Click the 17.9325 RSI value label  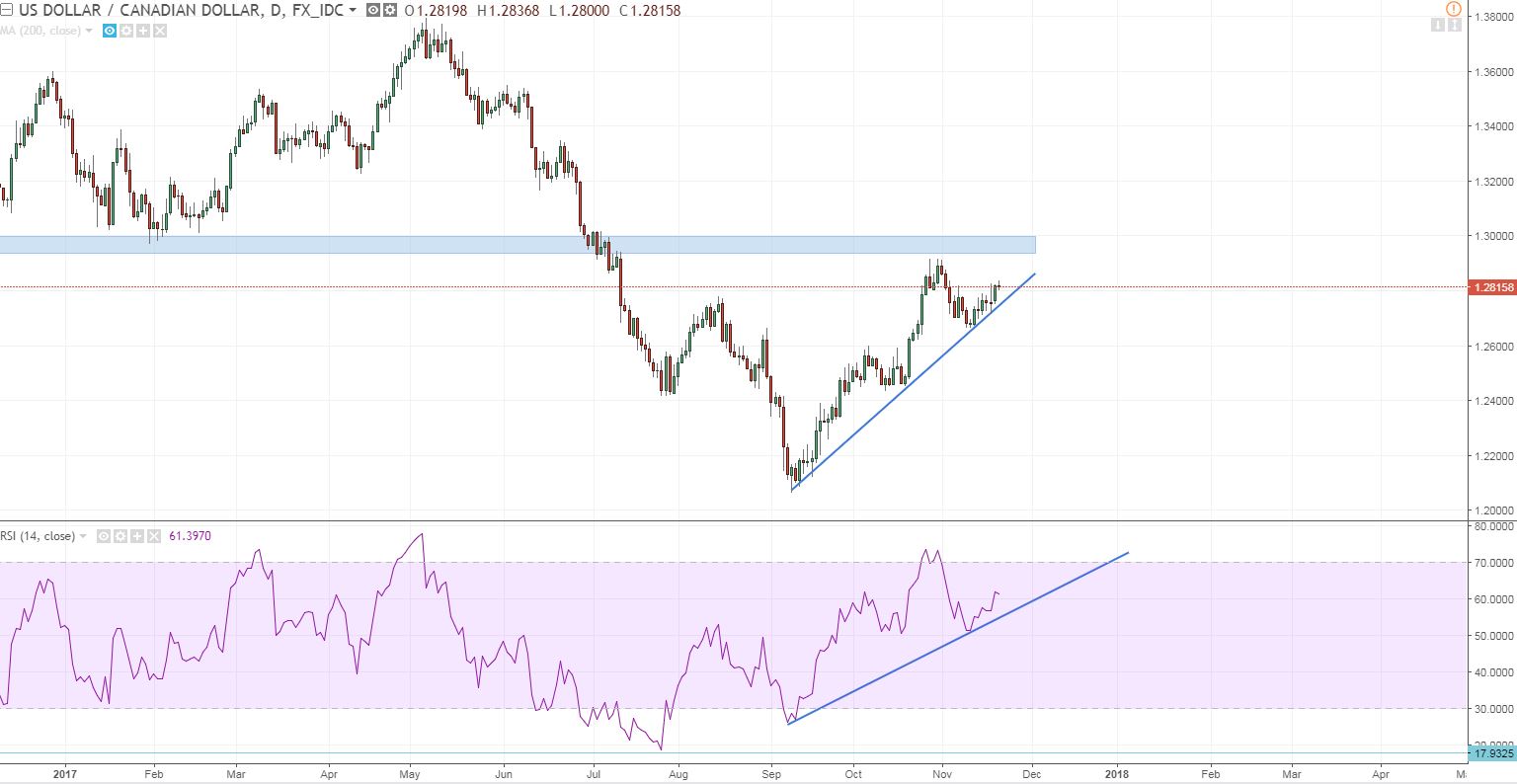pos(1492,753)
